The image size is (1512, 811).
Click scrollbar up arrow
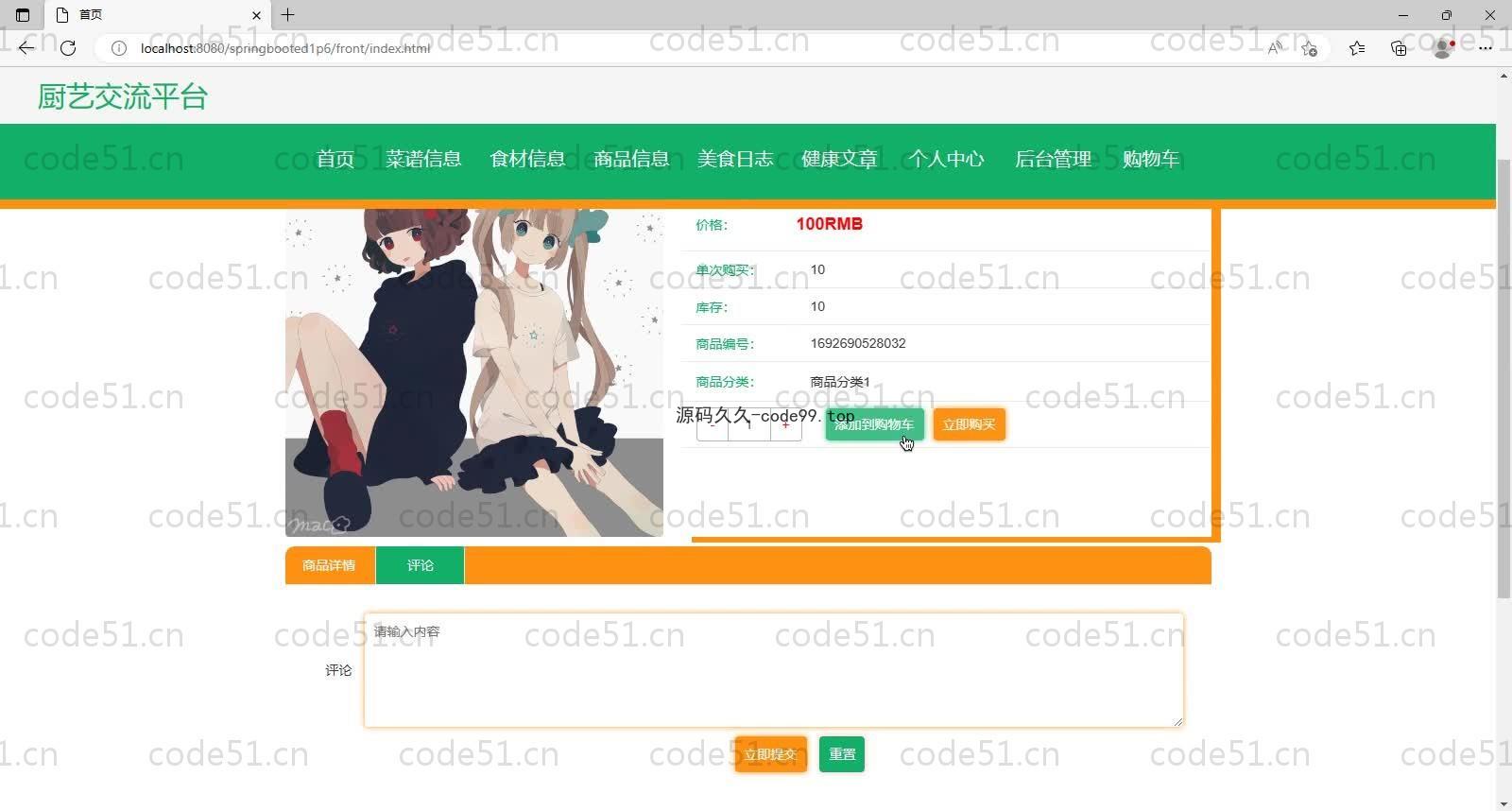[x=1503, y=76]
